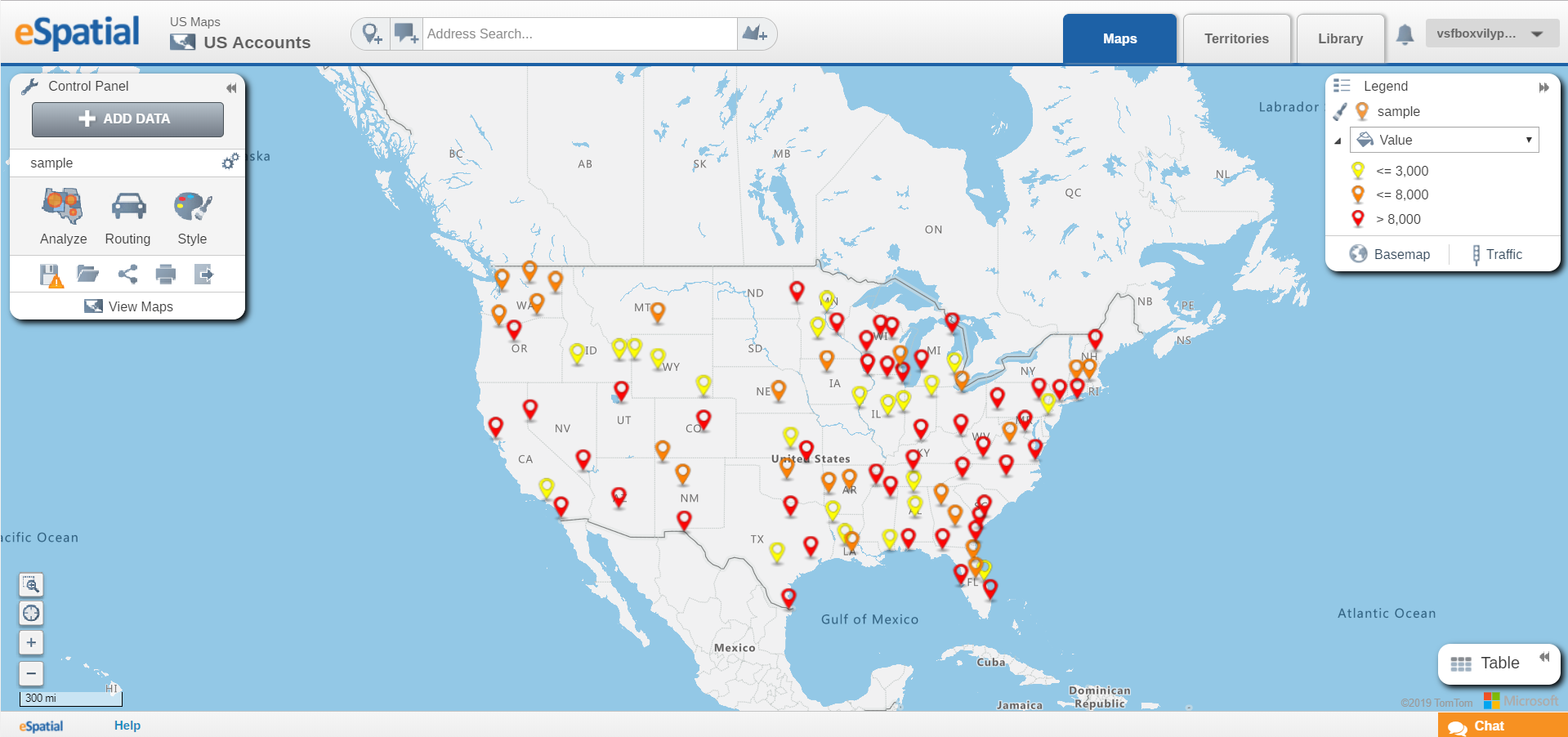Open the sample layer settings gears
This screenshot has height=737, width=1568.
click(230, 162)
